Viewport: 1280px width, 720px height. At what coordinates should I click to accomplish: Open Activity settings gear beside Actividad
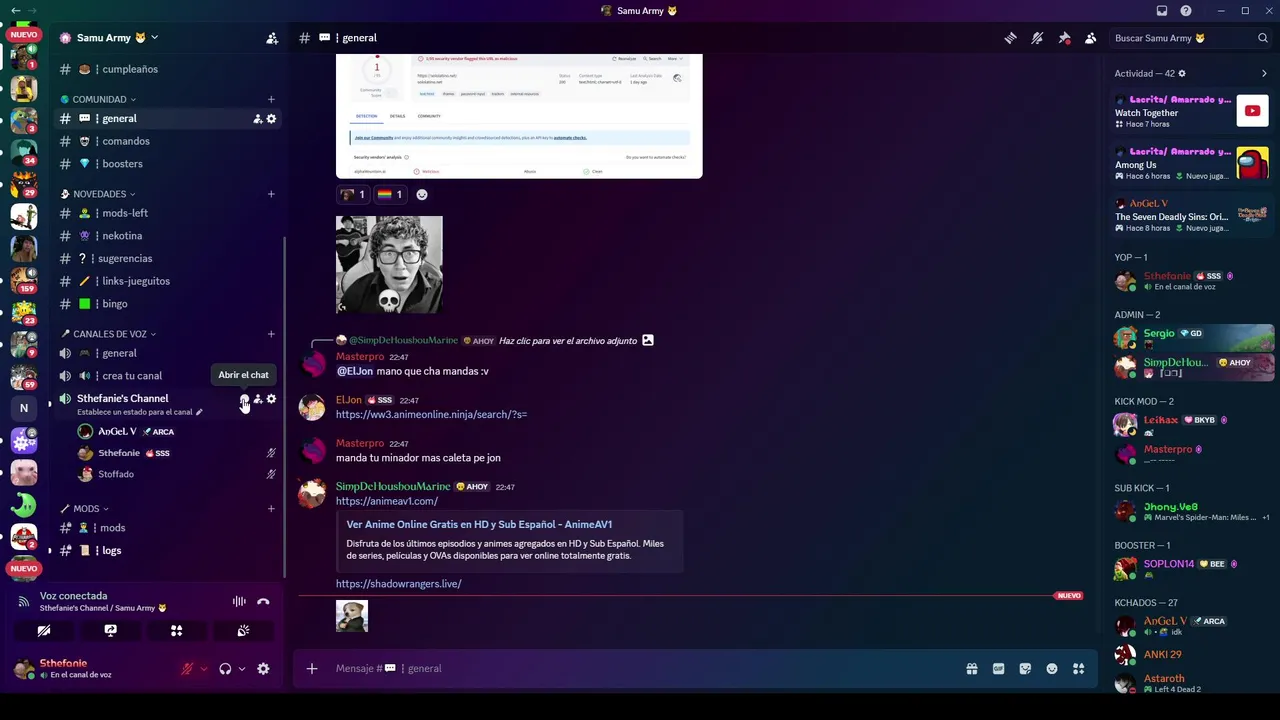[1182, 73]
